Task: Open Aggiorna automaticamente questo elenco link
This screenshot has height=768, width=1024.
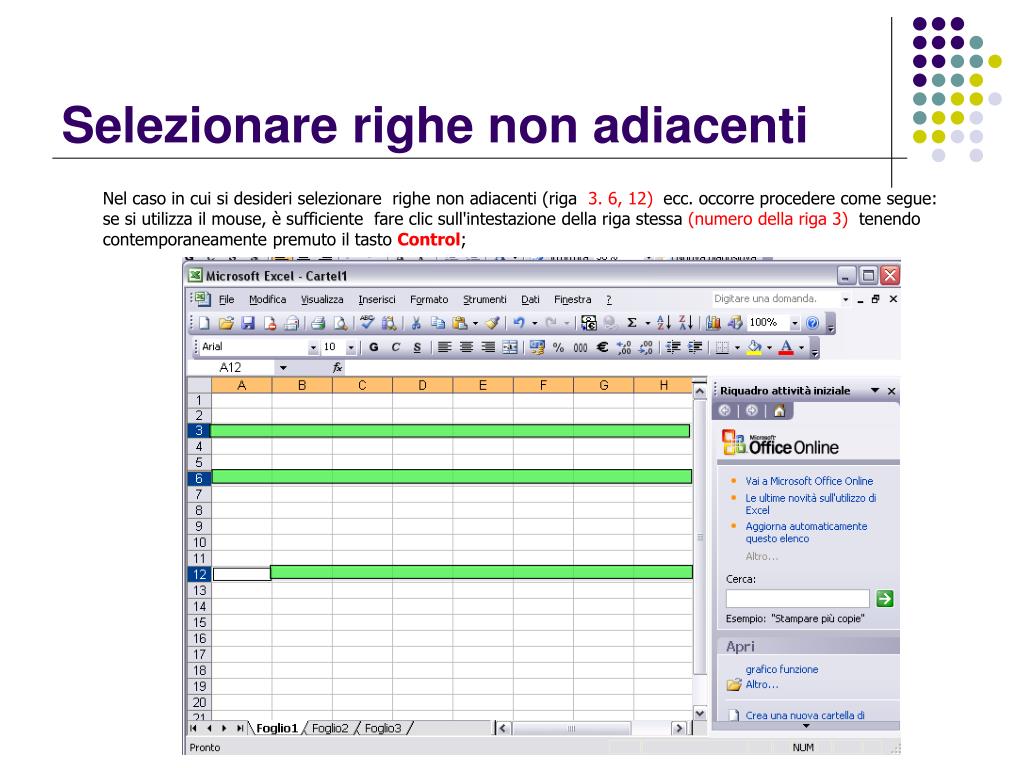Action: click(x=807, y=532)
